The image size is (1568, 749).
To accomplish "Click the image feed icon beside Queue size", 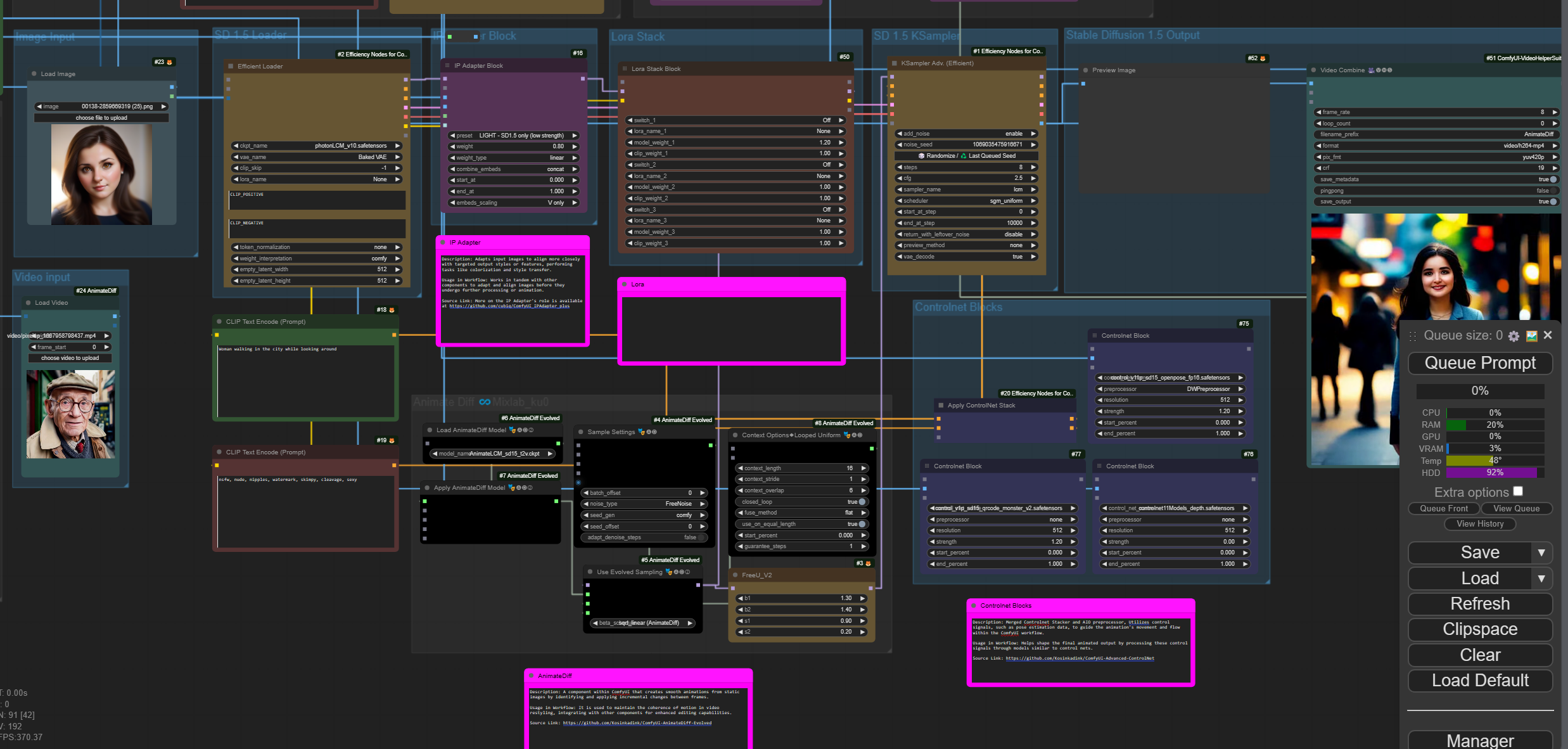I will 1531,336.
